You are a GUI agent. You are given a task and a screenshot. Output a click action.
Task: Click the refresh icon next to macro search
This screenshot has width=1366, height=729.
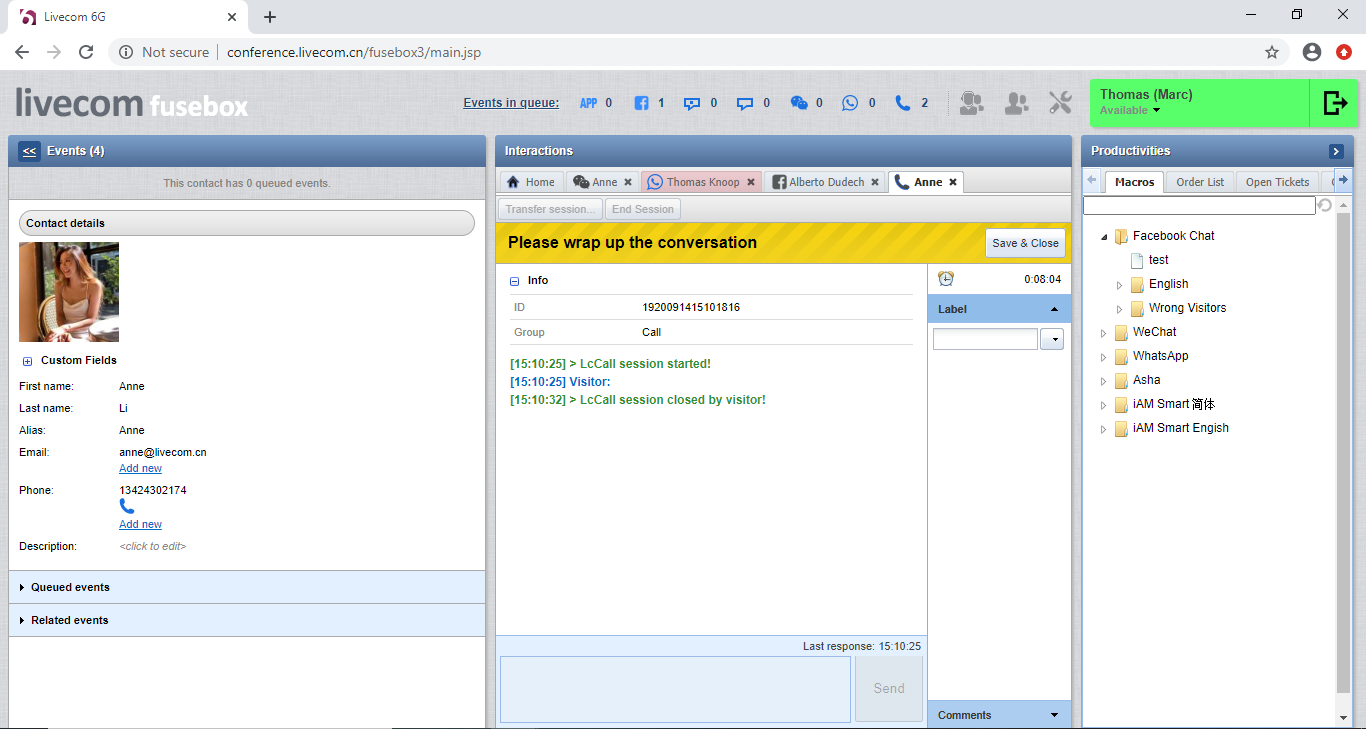click(1325, 205)
